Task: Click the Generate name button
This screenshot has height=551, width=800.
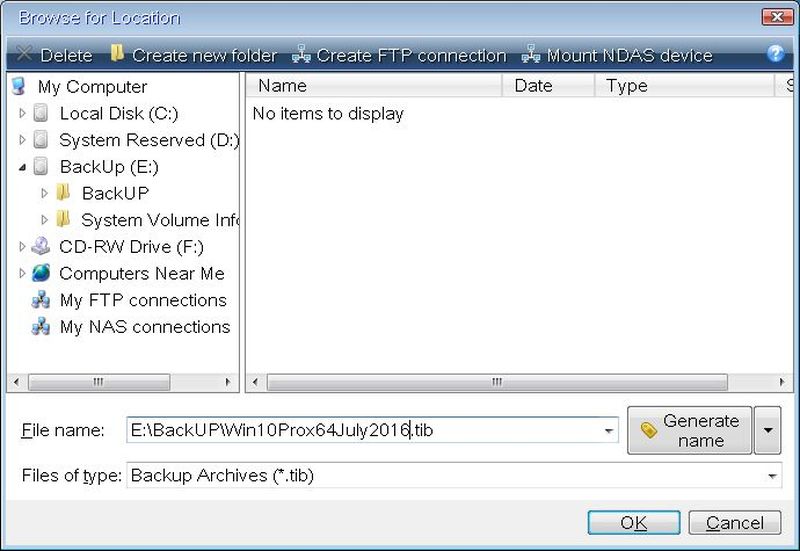Action: click(689, 431)
